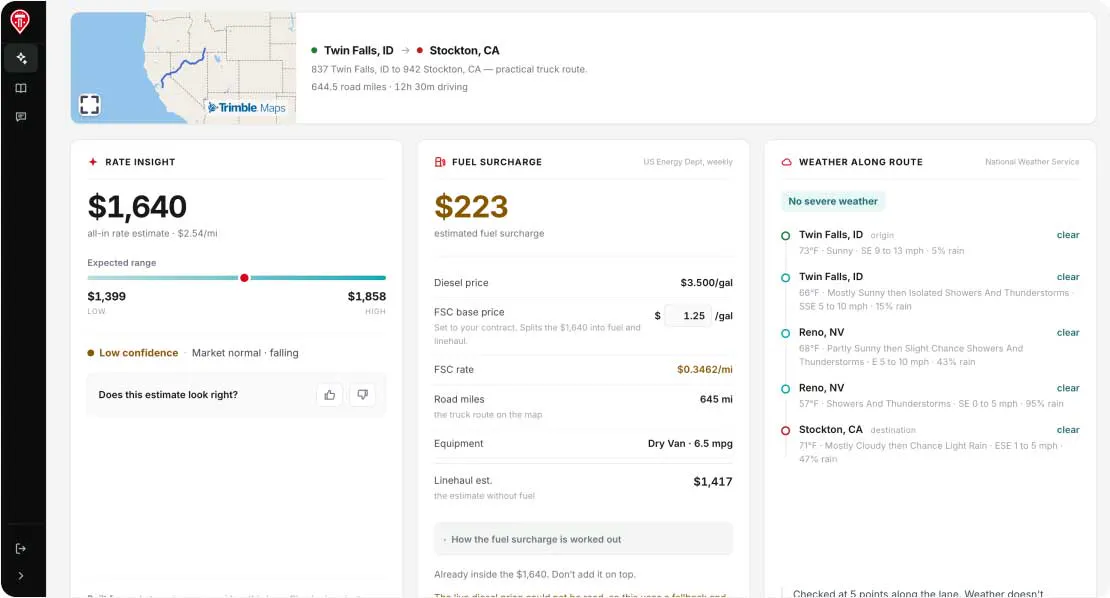The height and width of the screenshot is (598, 1110).
Task: Click the No severe weather badge
Action: click(832, 202)
